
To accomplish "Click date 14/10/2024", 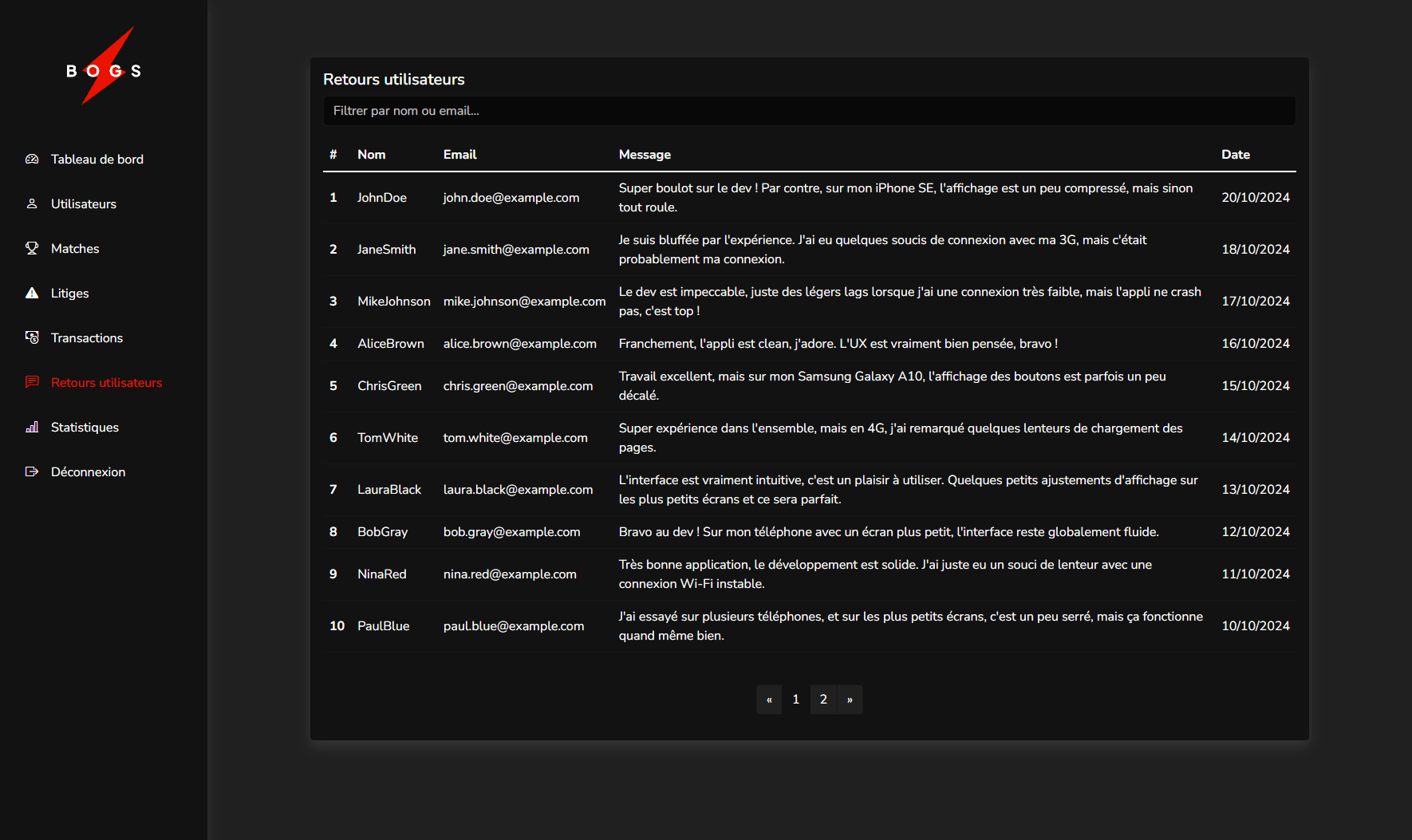I will pyautogui.click(x=1256, y=438).
